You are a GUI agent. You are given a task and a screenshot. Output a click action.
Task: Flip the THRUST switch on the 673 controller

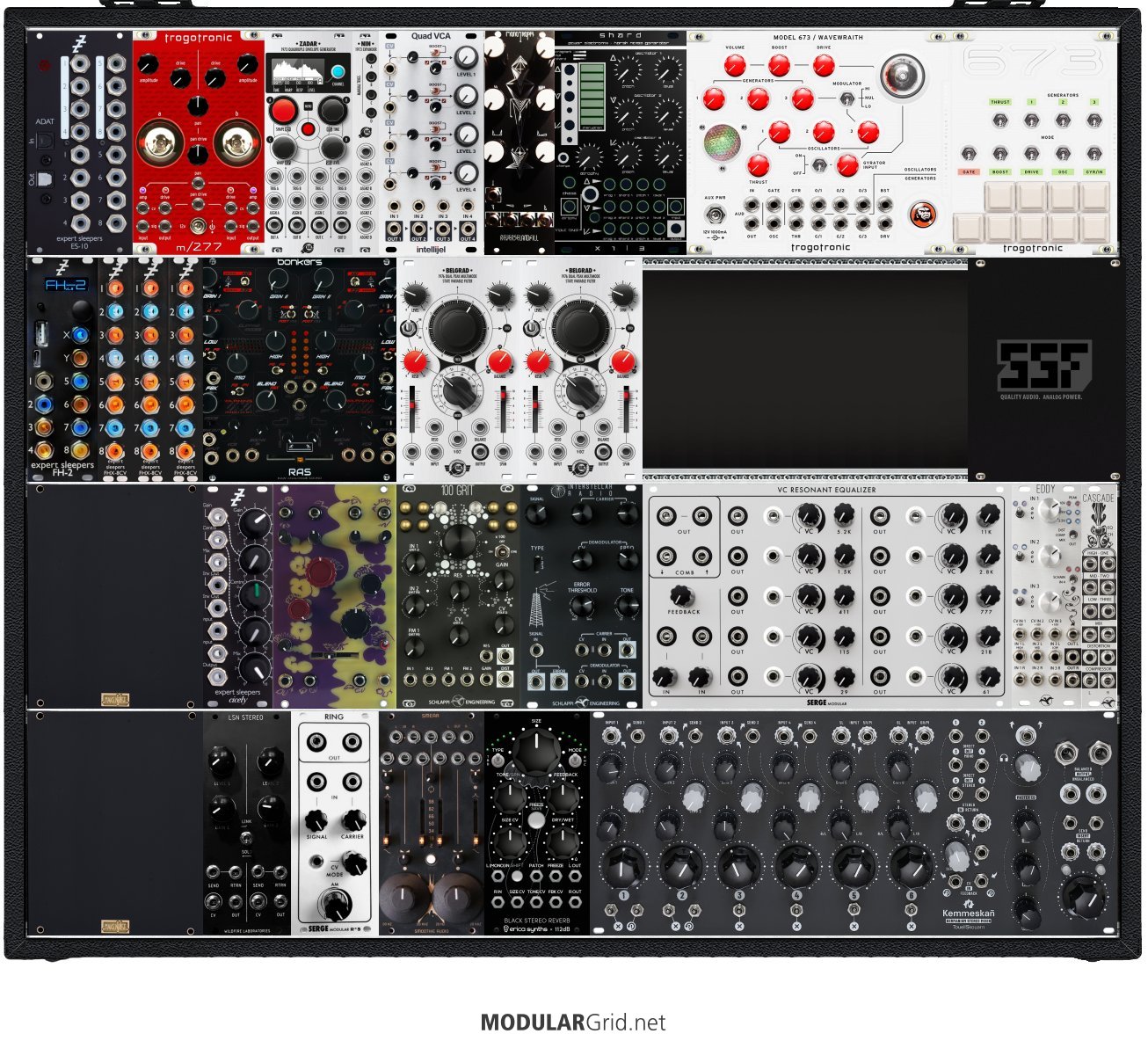pyautogui.click(x=1000, y=119)
